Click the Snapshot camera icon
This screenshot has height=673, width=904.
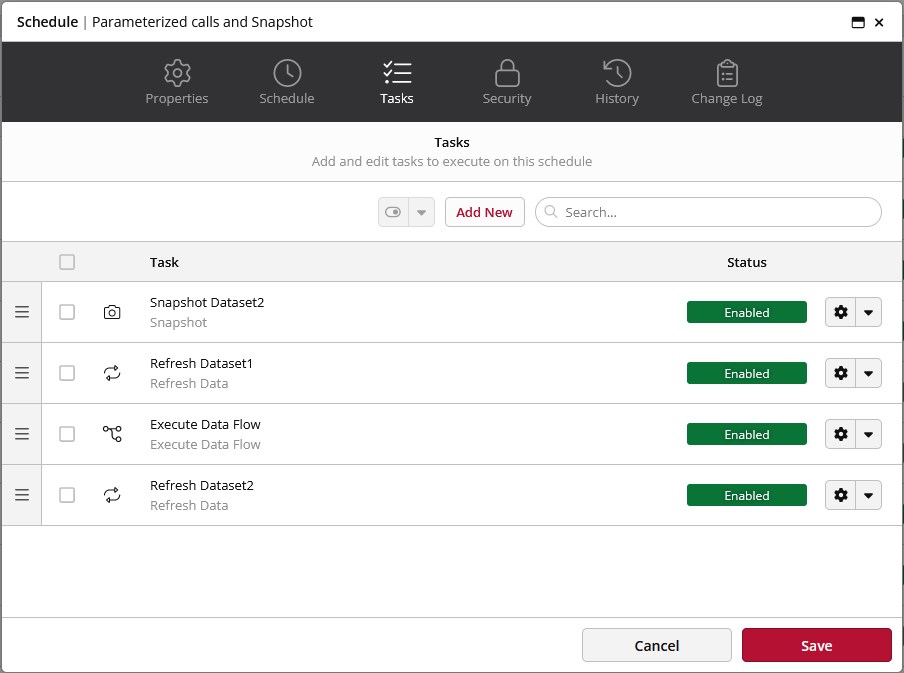pos(112,312)
